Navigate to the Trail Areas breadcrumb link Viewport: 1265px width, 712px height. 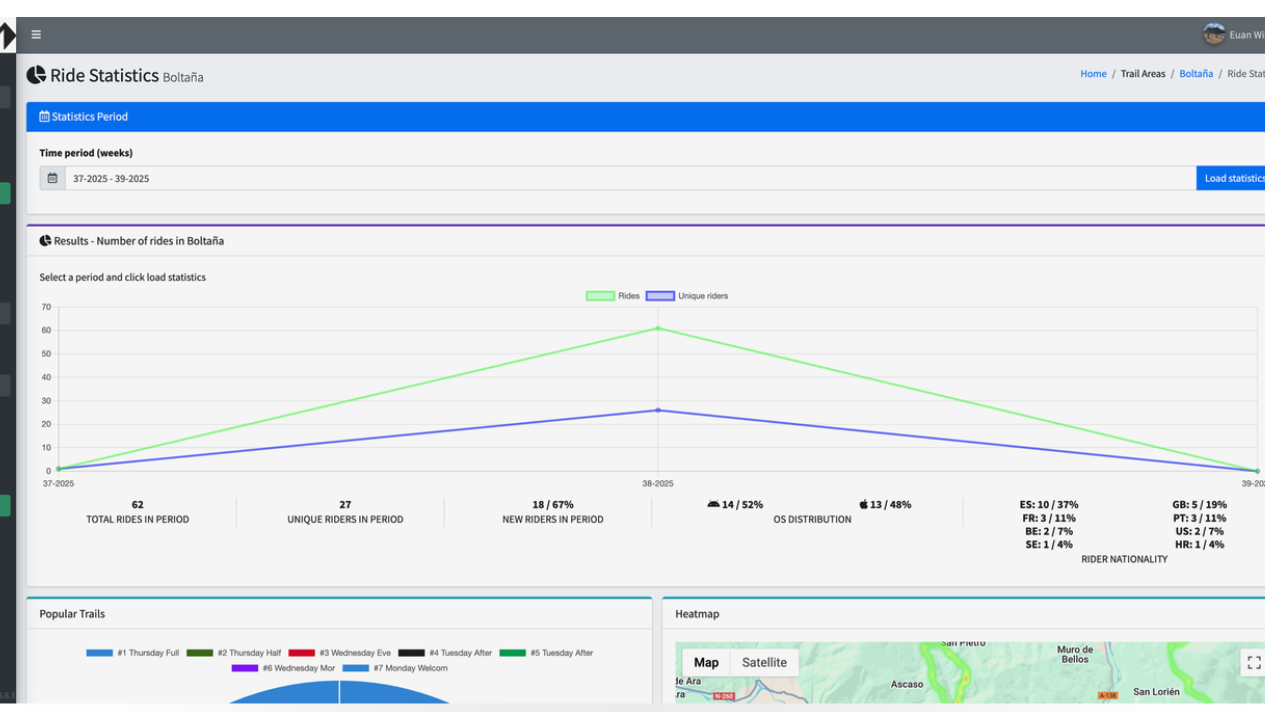click(x=1143, y=73)
